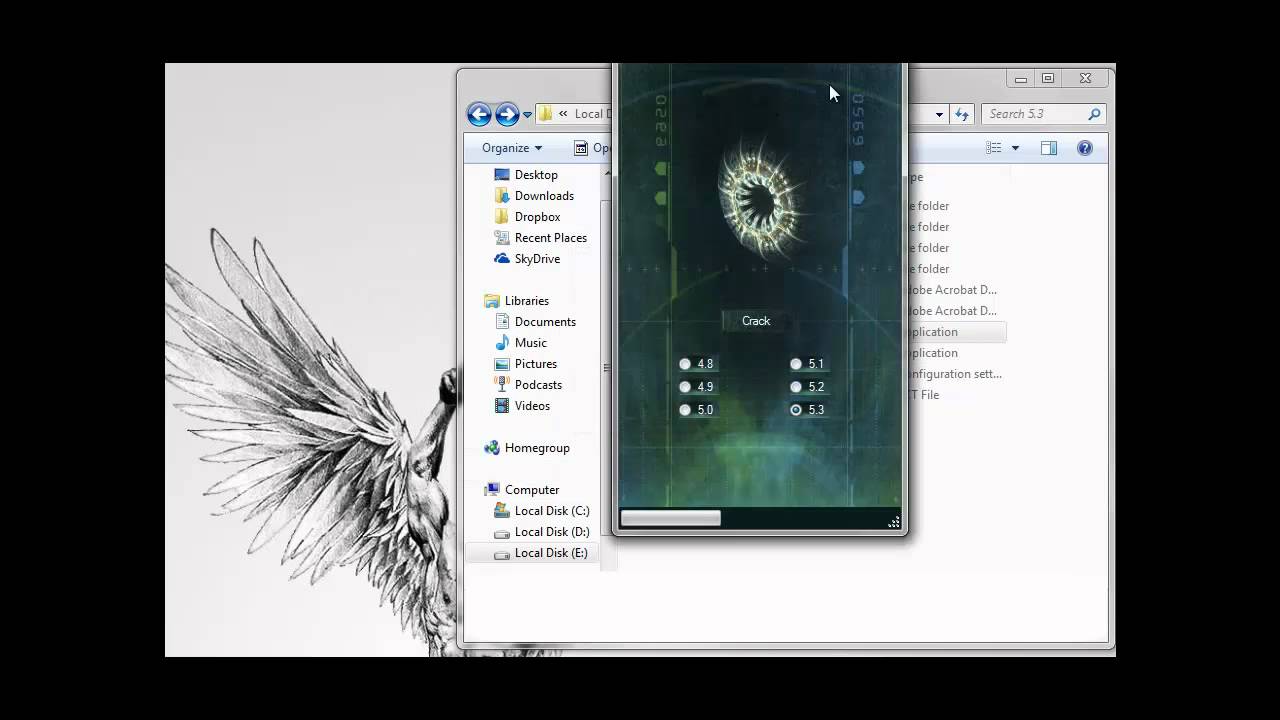Open recent pages dropdown arrow in Explorer

click(x=527, y=115)
